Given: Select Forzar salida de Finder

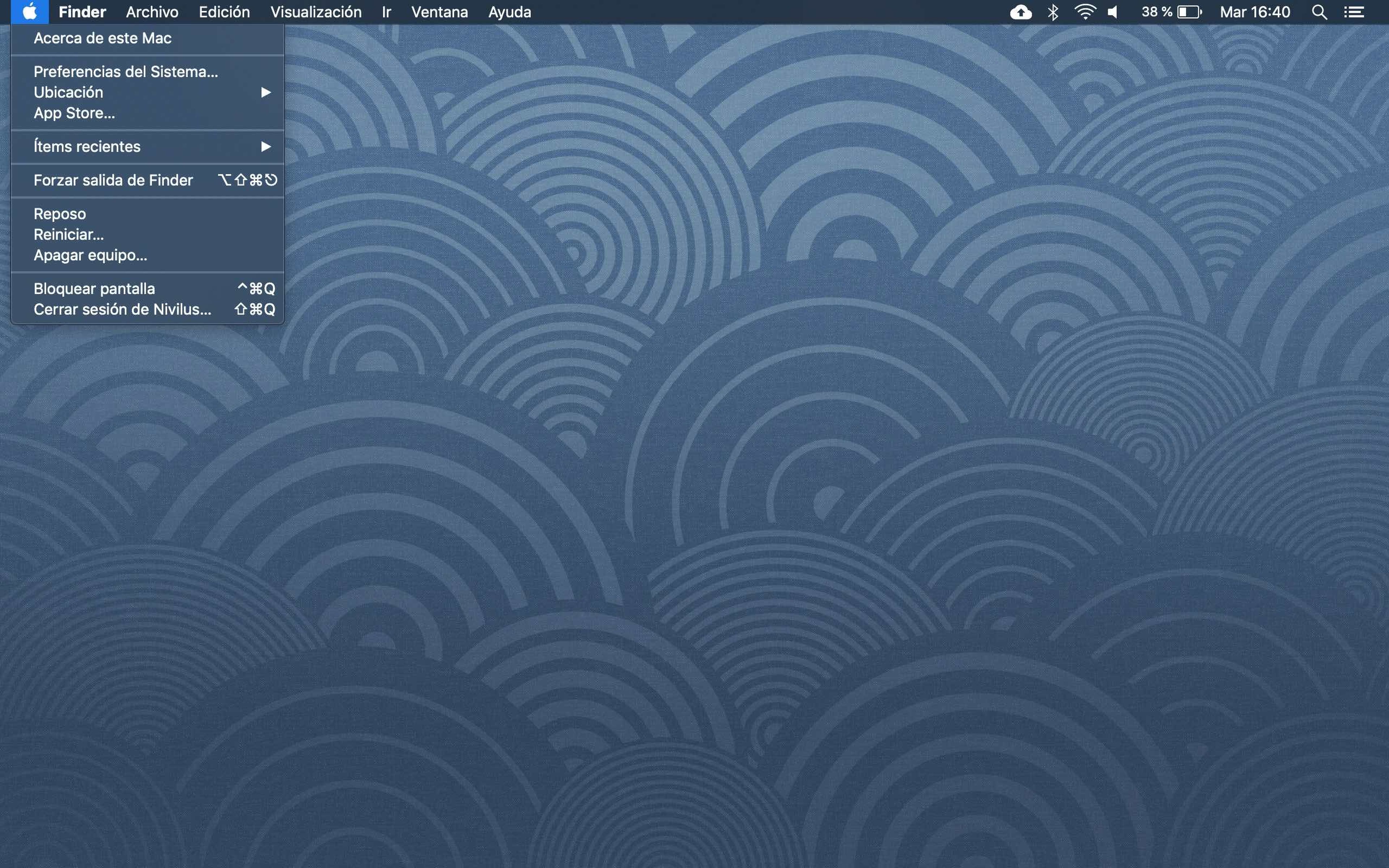Looking at the screenshot, I should [x=113, y=180].
